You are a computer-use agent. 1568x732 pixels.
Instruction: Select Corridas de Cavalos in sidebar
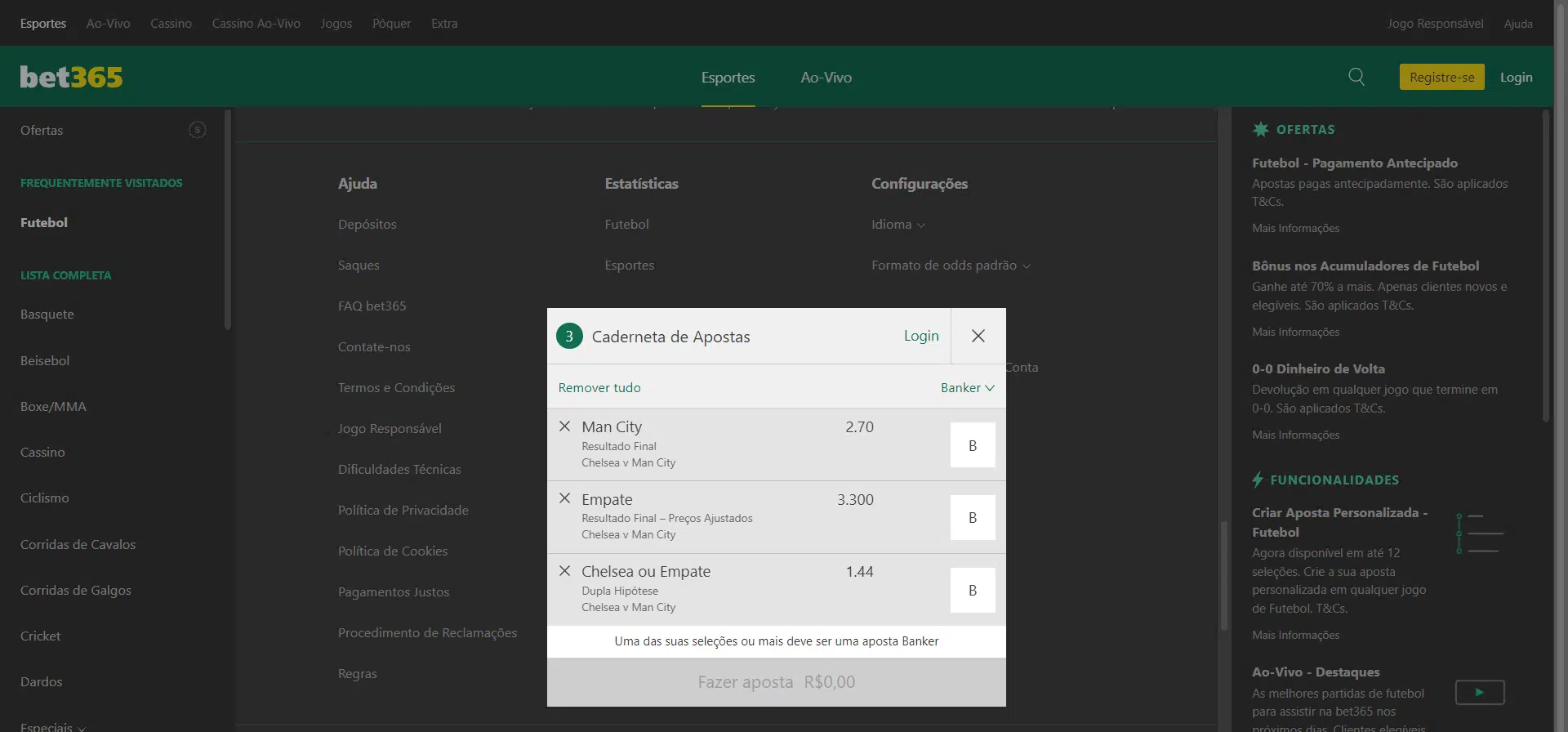[x=78, y=544]
